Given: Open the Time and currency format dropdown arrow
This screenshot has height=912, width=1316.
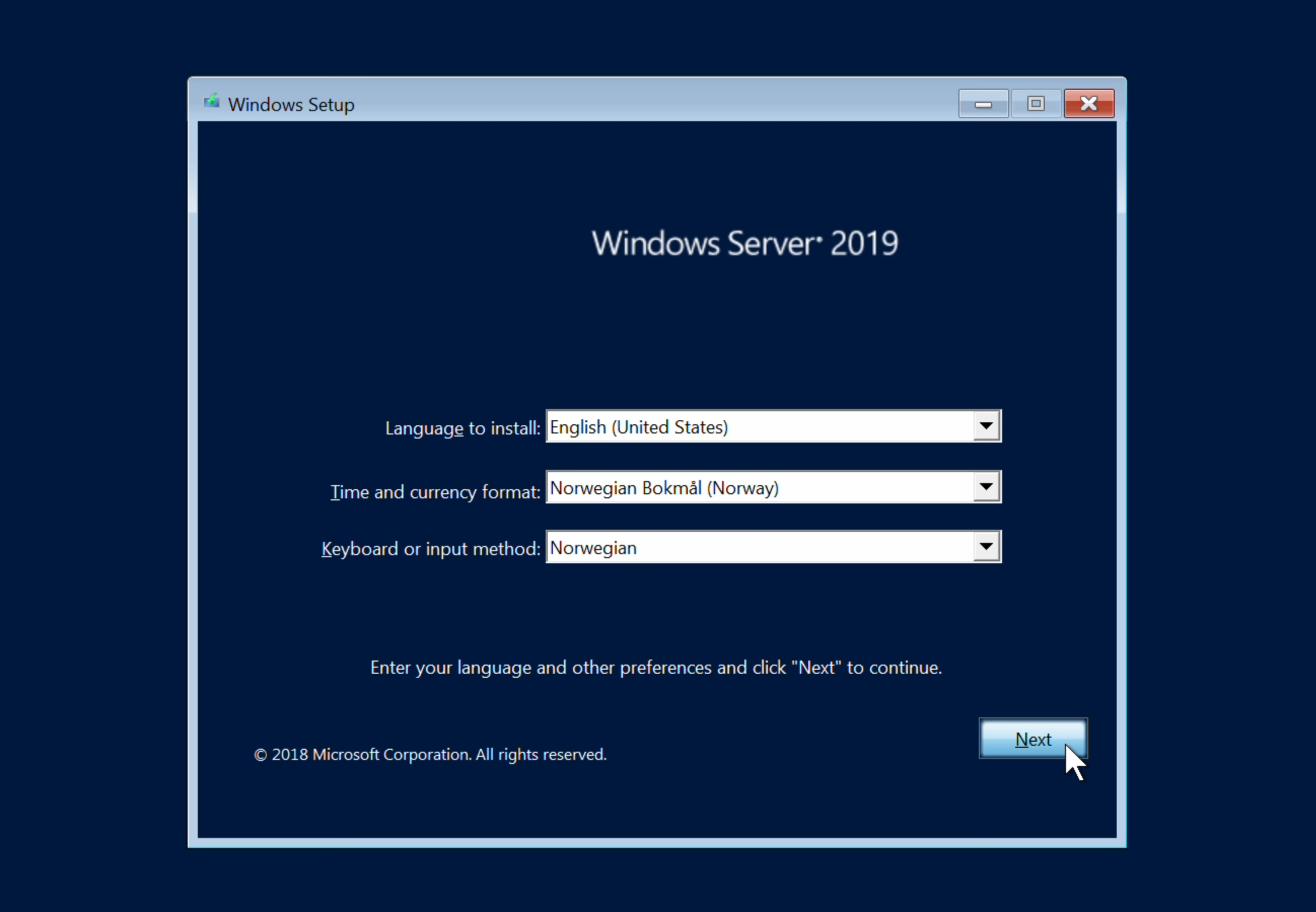Looking at the screenshot, I should click(986, 487).
